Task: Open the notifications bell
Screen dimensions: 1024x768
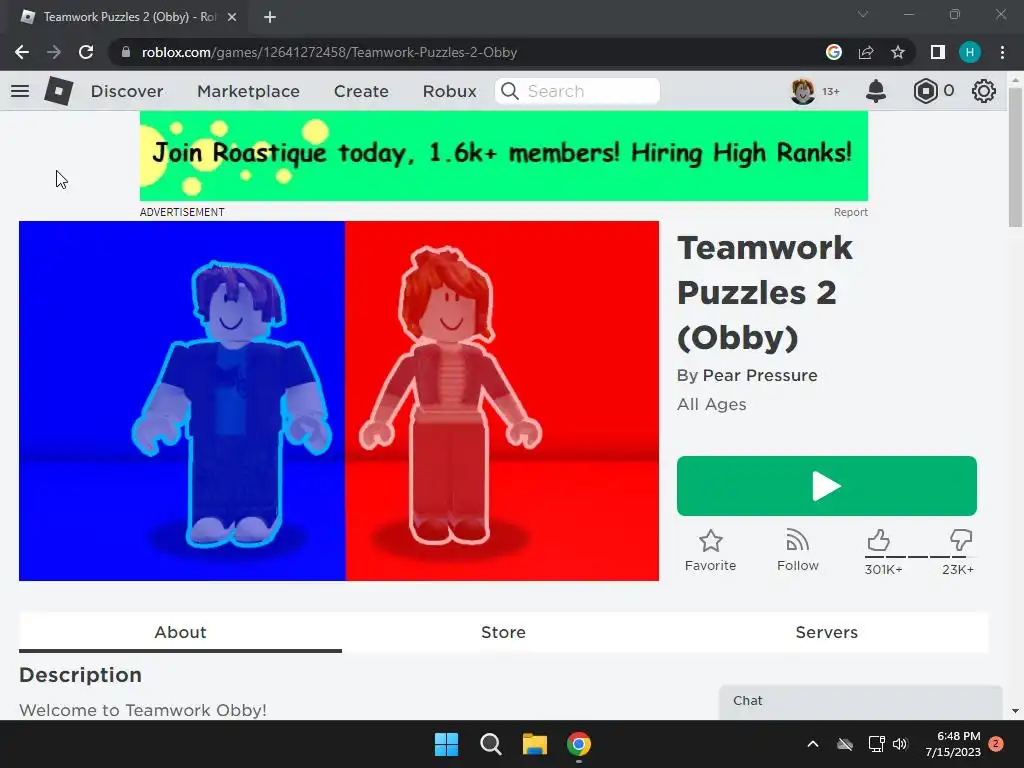Action: point(876,91)
